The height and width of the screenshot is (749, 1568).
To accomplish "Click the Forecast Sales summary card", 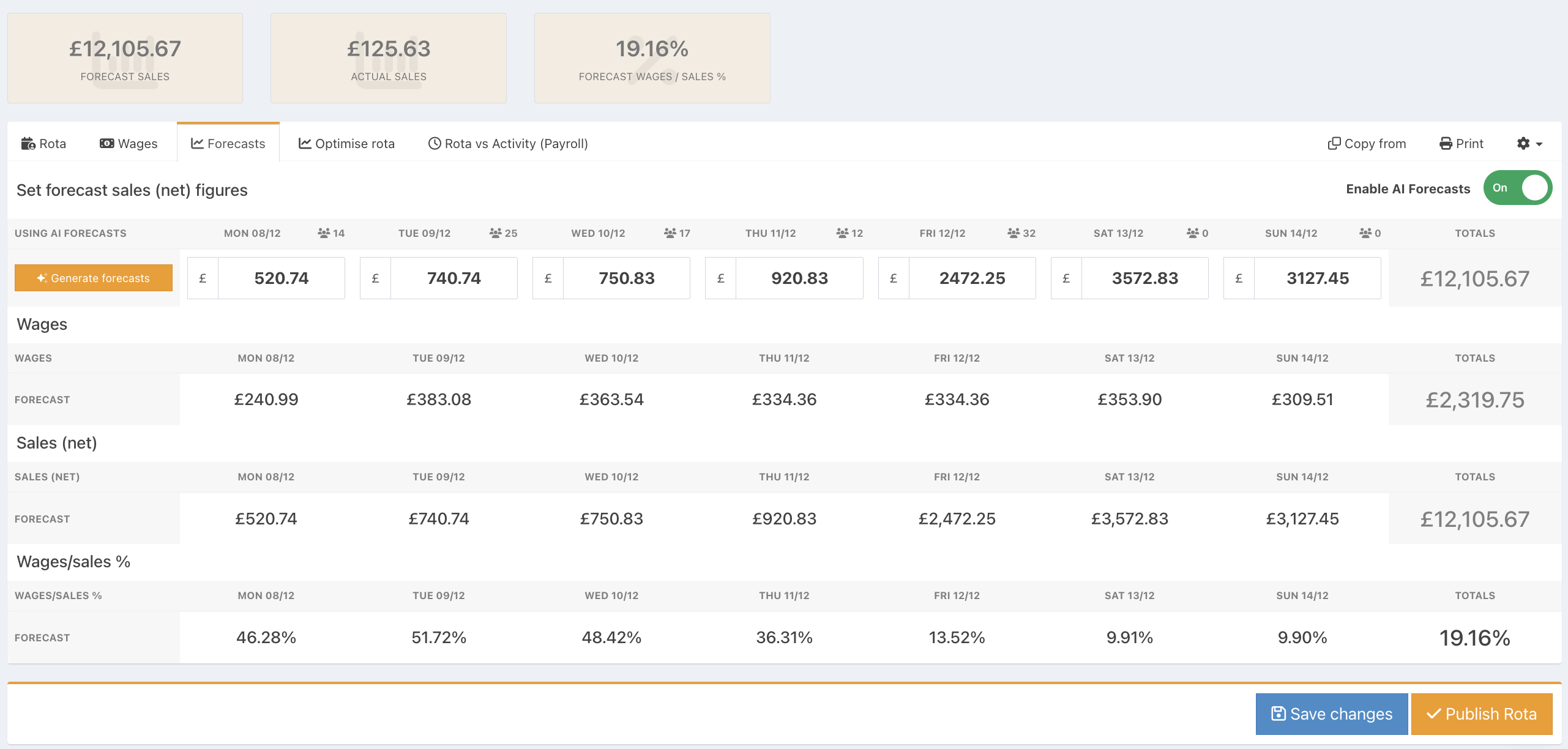I will tap(125, 58).
